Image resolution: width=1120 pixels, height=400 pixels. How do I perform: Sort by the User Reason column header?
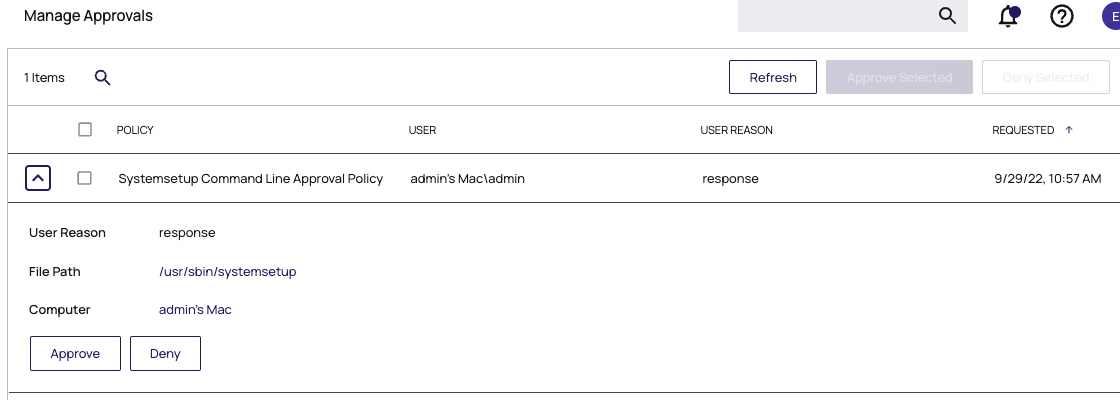(736, 130)
